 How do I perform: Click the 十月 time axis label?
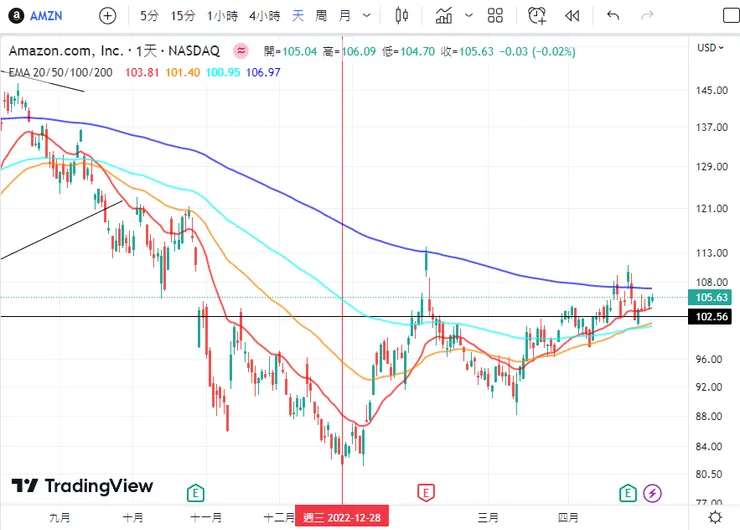[133, 518]
